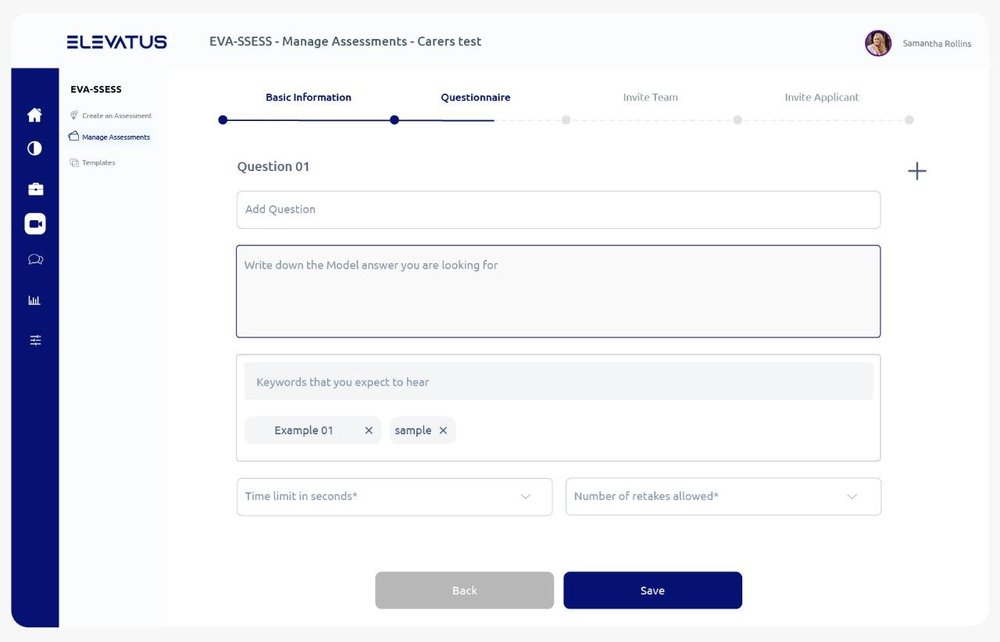Select the video camera assessment icon

point(35,224)
